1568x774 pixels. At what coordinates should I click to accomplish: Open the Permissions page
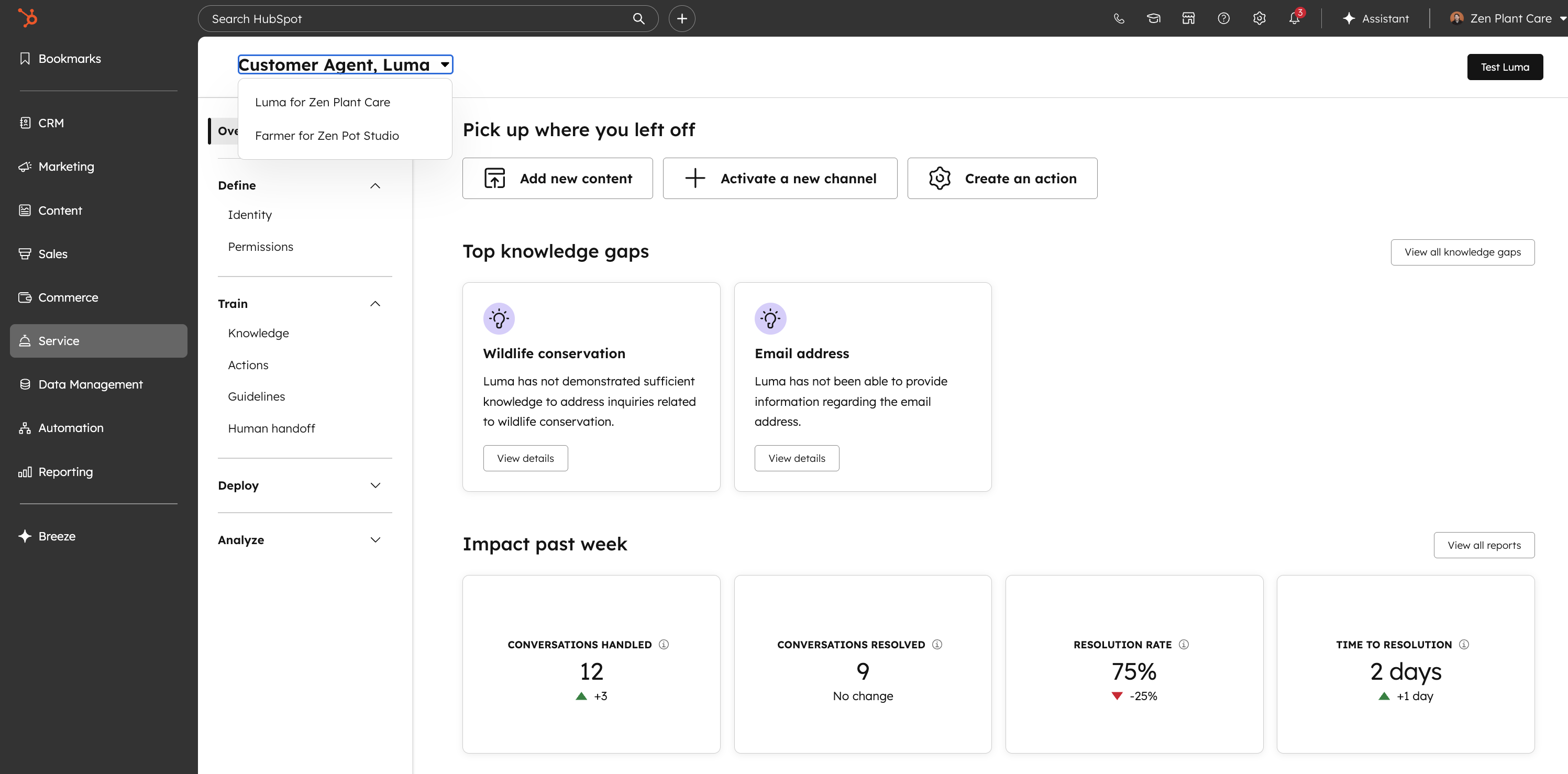tap(260, 247)
